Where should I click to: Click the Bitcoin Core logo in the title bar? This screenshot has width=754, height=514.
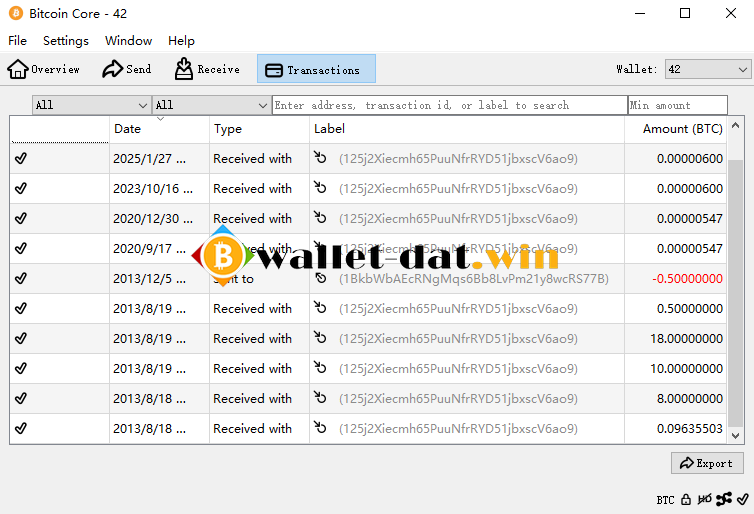(16, 13)
